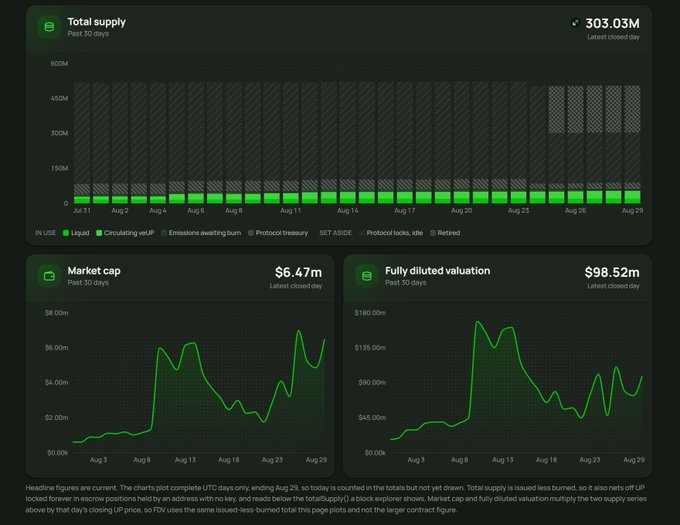Click Aug 29 on the valuation chart
This screenshot has width=680, height=525.
coord(634,460)
